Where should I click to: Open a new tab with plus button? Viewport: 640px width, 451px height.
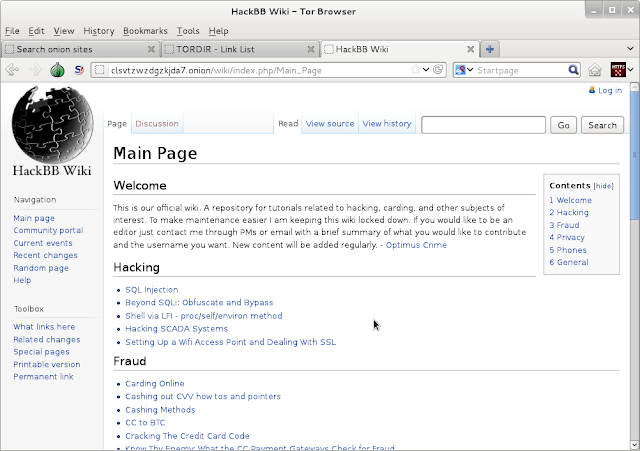[490, 49]
